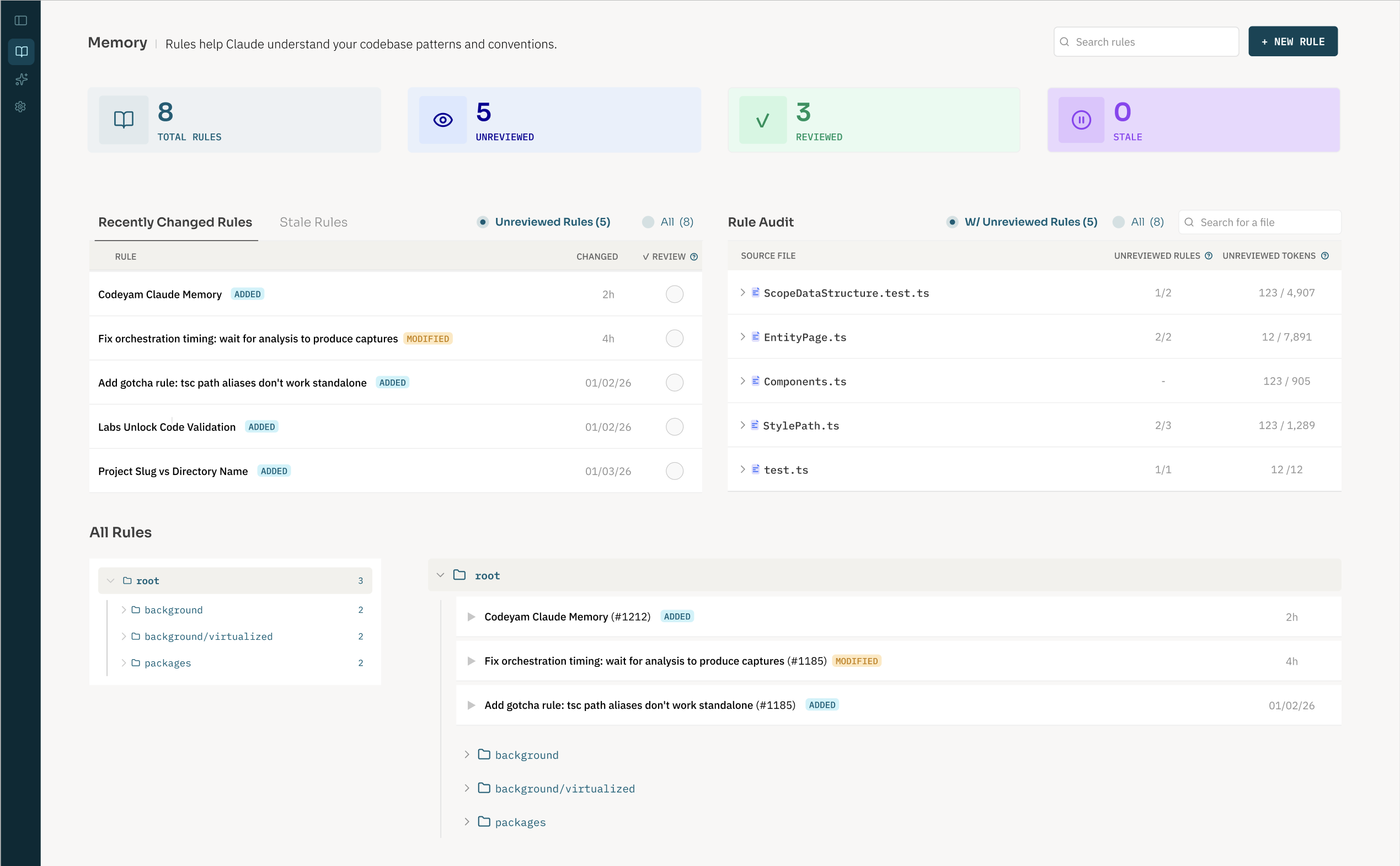Select All (8) radio in Recently Changed Rules
Viewport: 1400px width, 866px height.
[648, 222]
